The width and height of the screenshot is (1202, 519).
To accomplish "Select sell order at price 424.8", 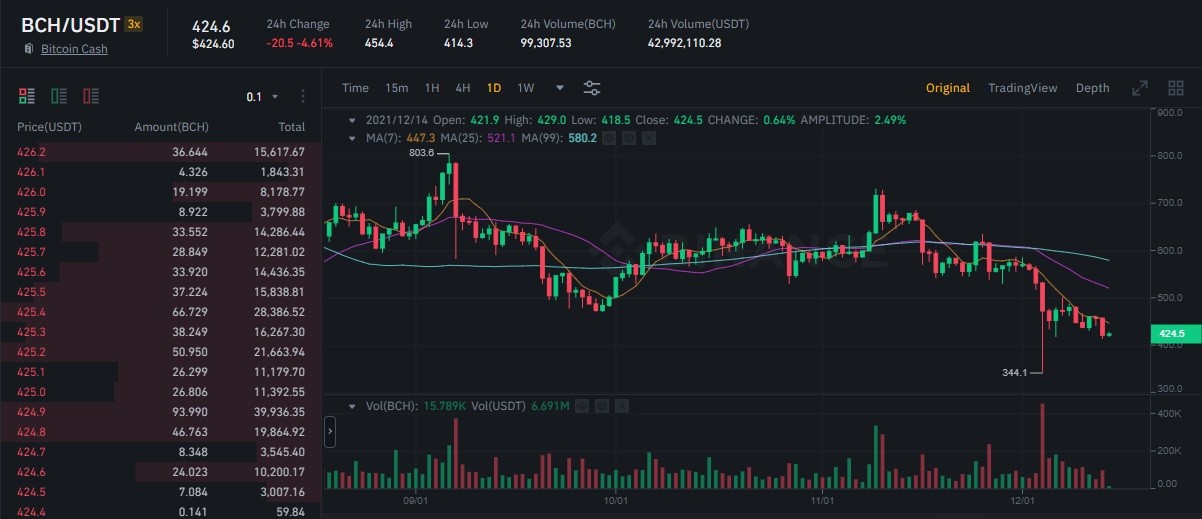I will point(161,432).
